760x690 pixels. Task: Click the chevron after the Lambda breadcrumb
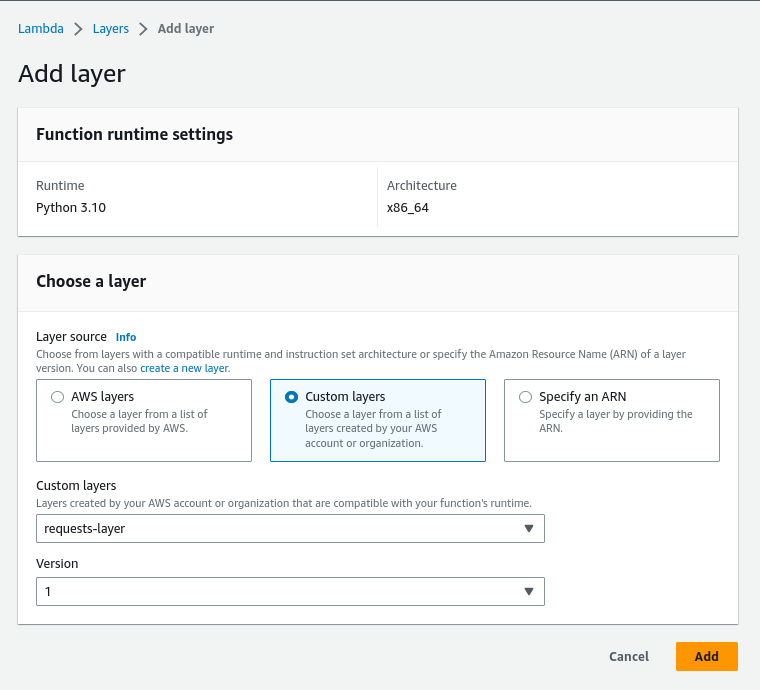(78, 29)
